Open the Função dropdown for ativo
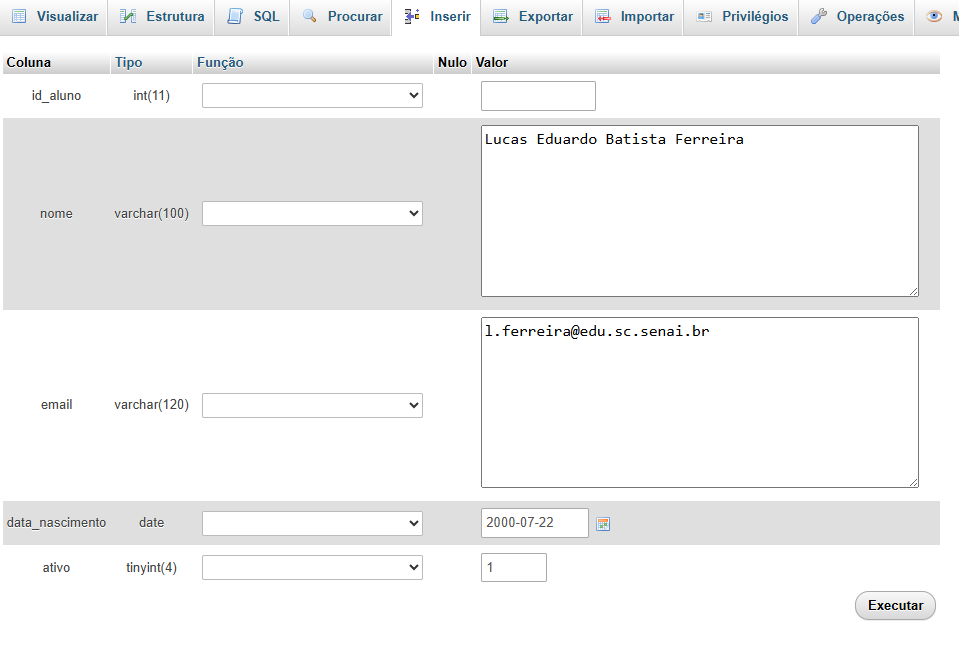The height and width of the screenshot is (646, 959). point(311,567)
